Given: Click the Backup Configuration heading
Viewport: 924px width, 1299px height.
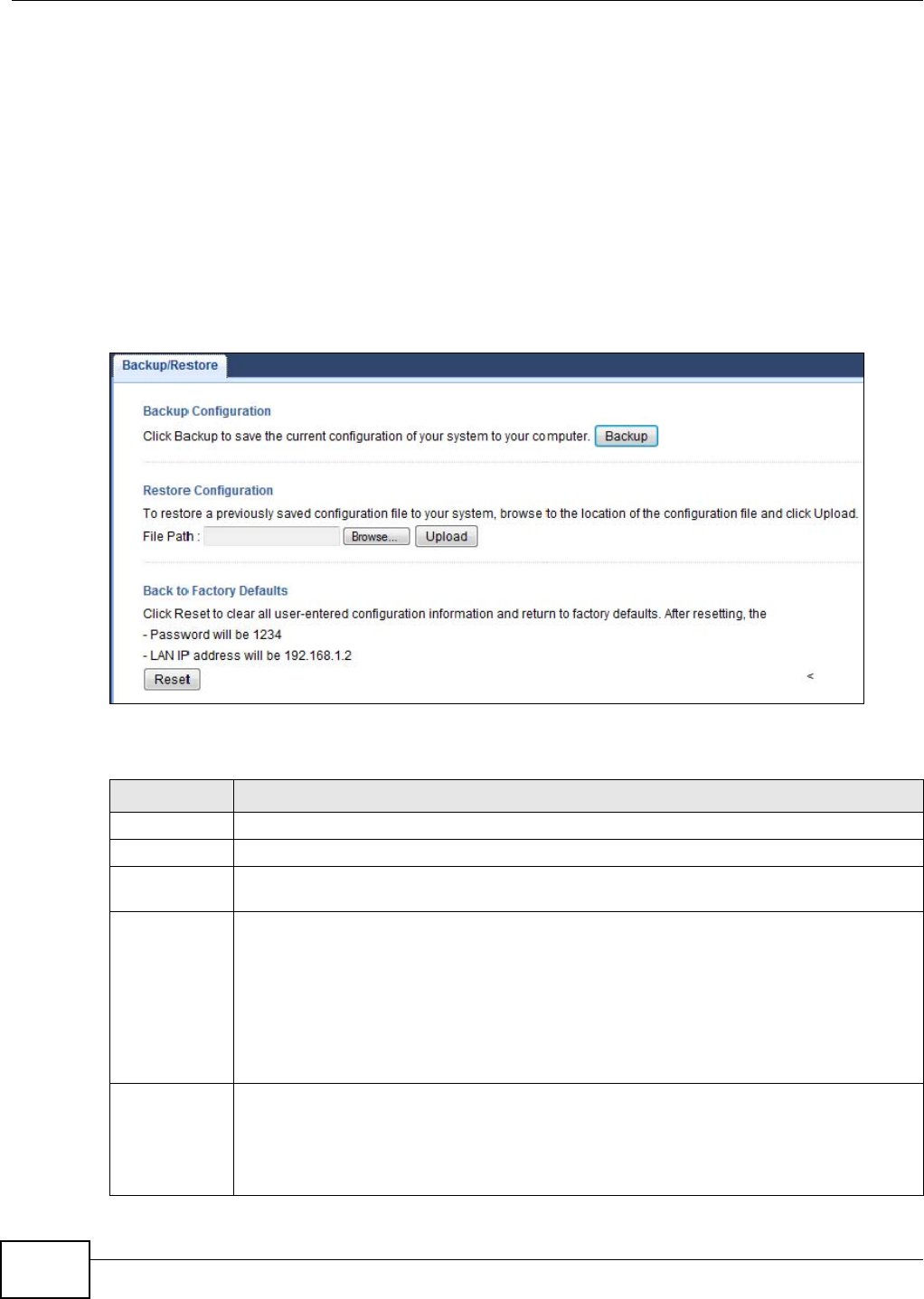Looking at the screenshot, I should 207,411.
